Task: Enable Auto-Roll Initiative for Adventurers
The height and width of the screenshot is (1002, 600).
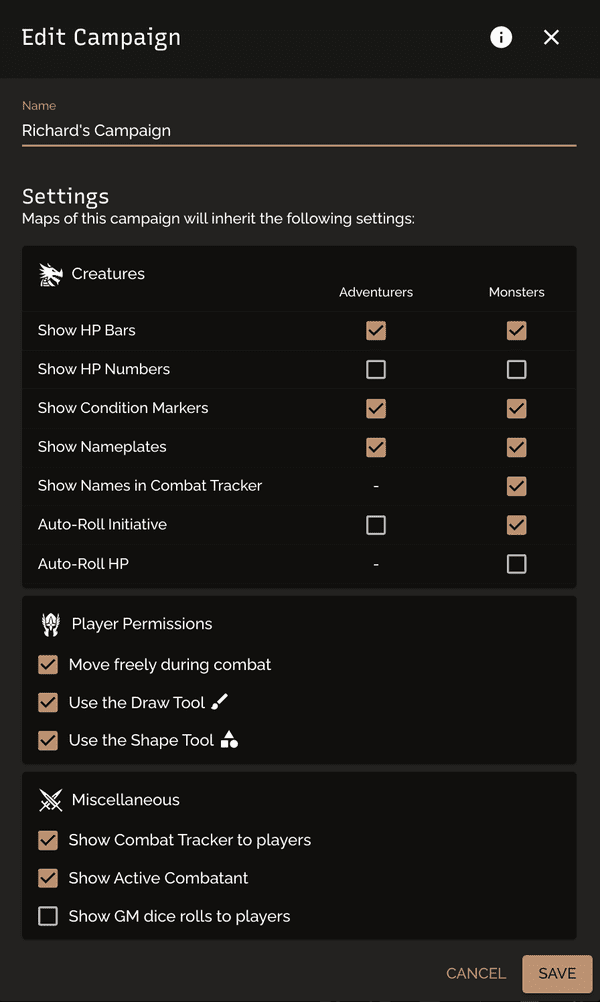Action: pyautogui.click(x=376, y=525)
